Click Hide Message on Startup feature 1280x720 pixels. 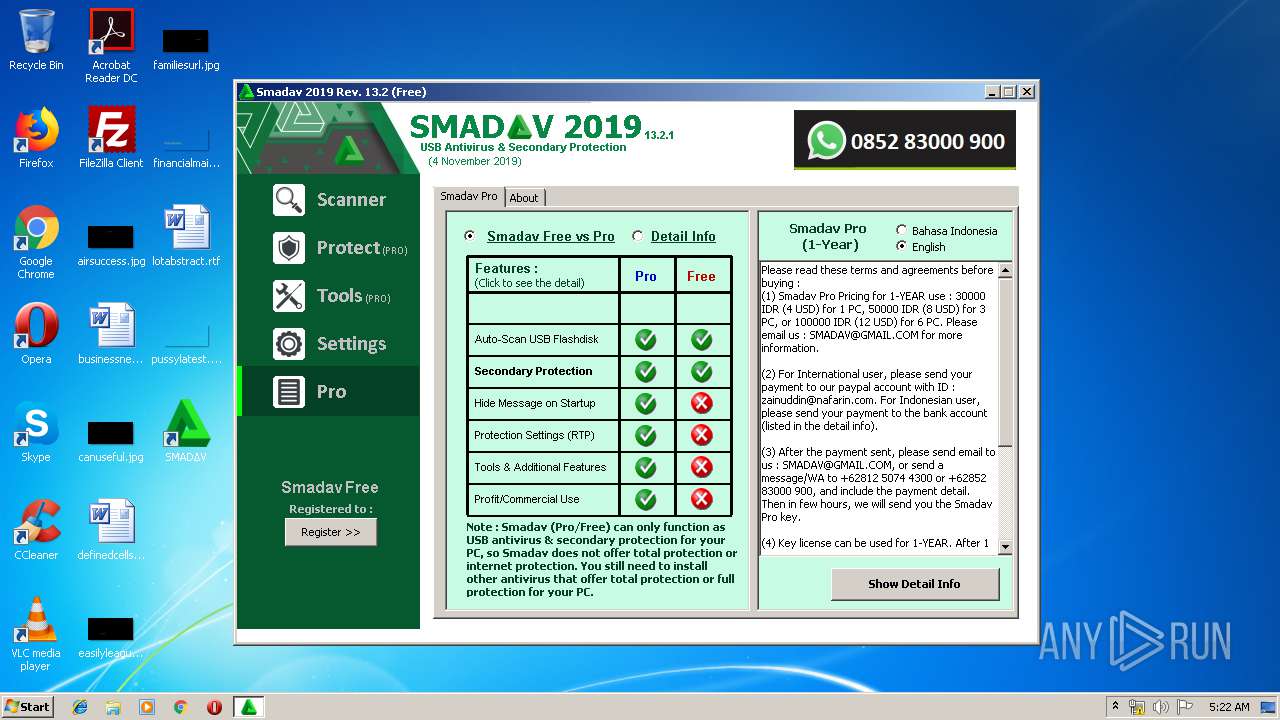(x=543, y=404)
